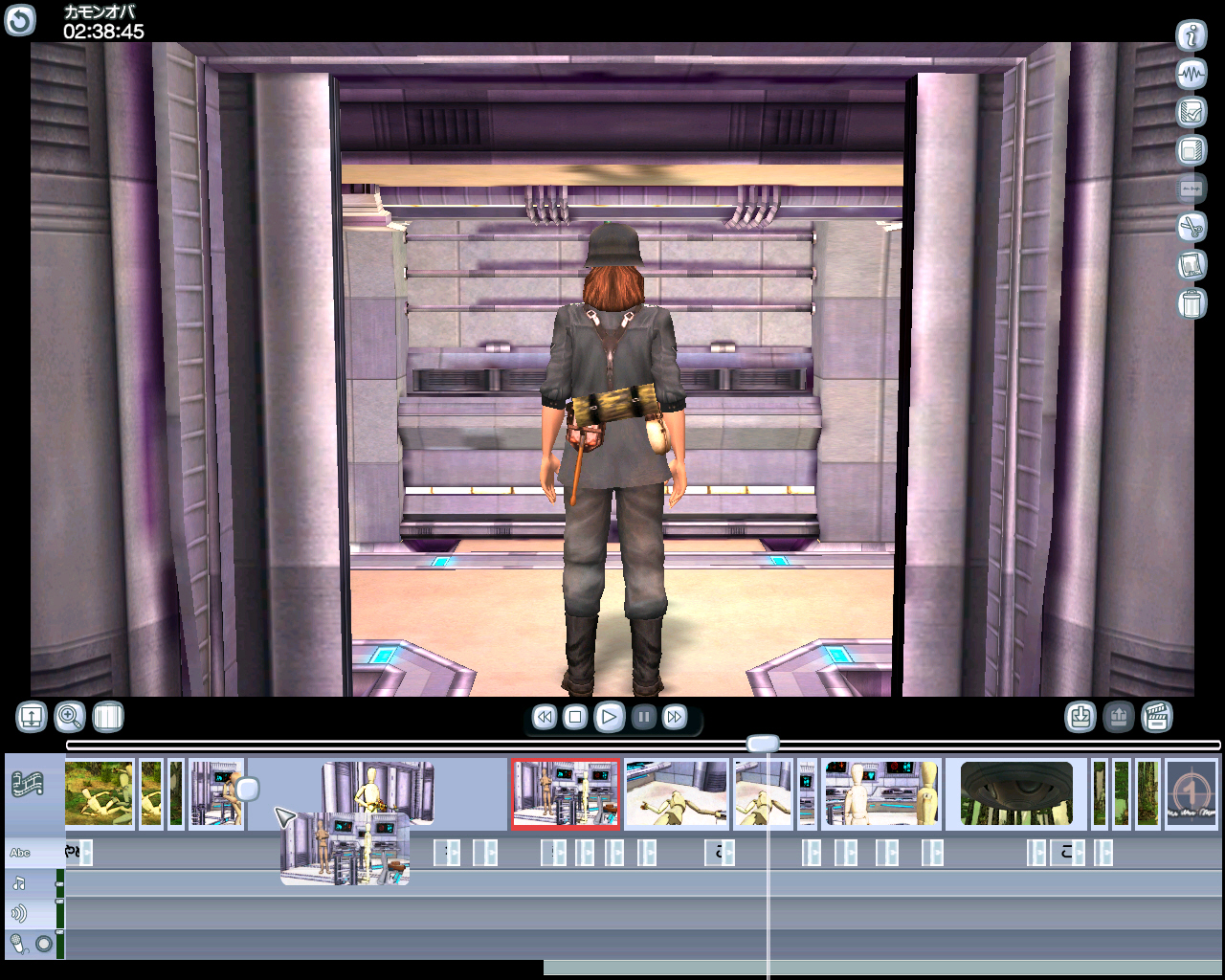Toggle the voice record circle button

44,945
